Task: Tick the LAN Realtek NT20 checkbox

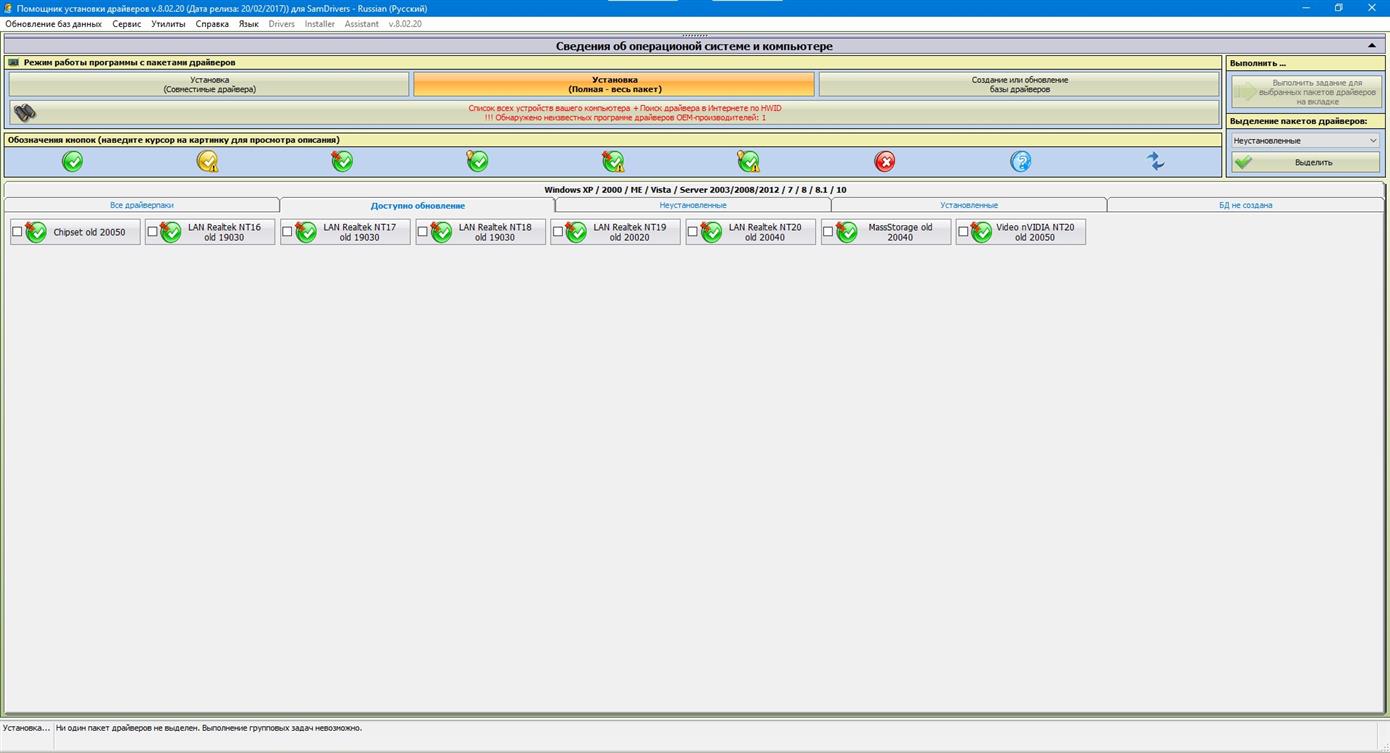Action: (693, 232)
